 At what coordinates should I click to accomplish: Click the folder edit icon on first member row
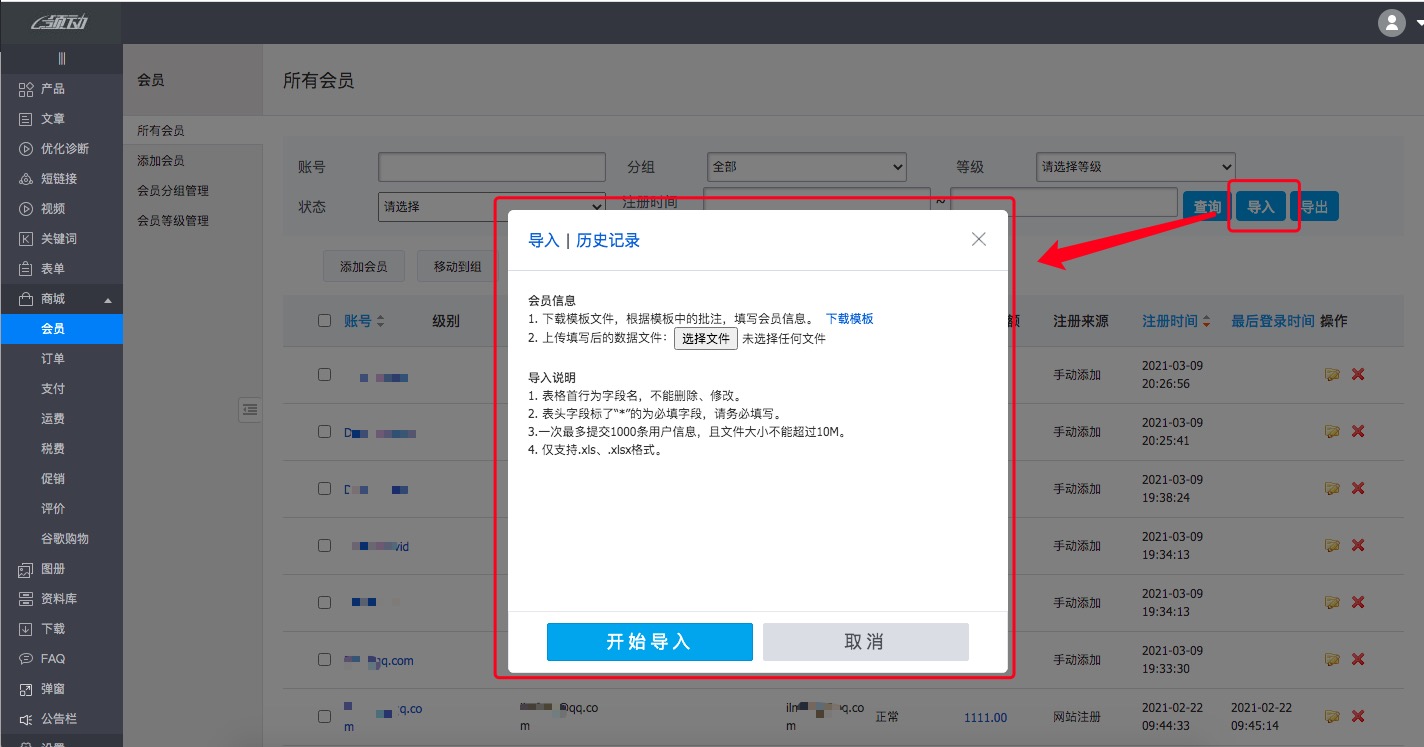[1331, 374]
